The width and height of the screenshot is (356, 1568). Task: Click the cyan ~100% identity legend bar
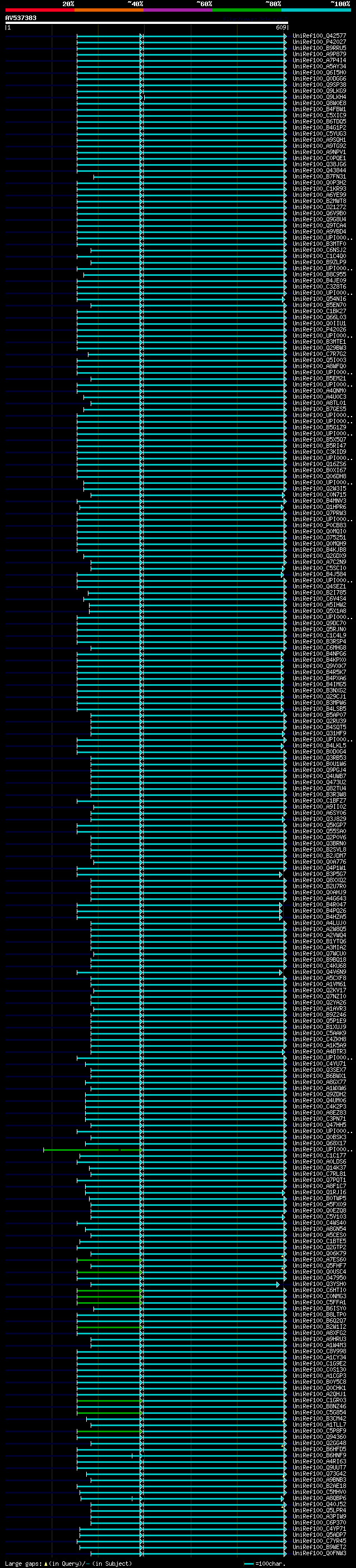tap(316, 10)
